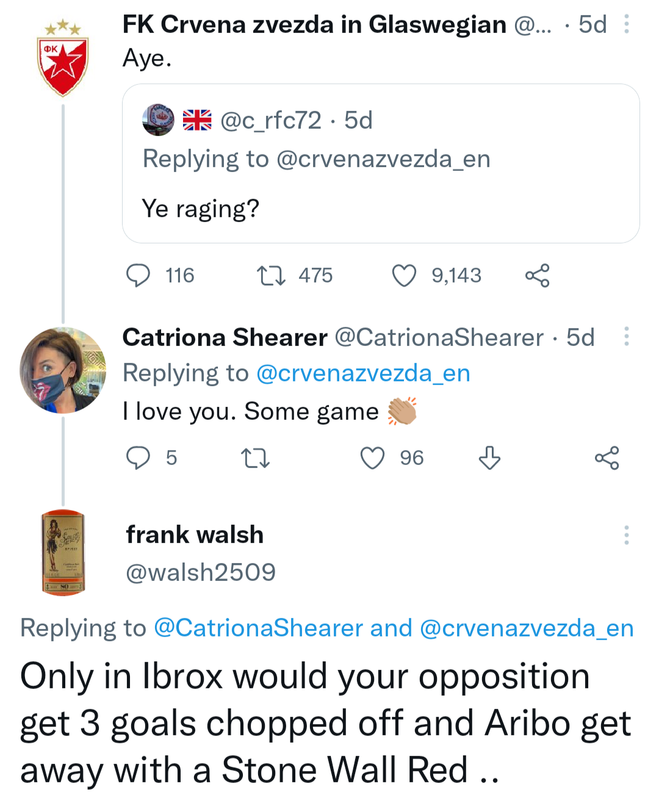Open more options on Catriona Shearer tweet

pyautogui.click(x=627, y=338)
